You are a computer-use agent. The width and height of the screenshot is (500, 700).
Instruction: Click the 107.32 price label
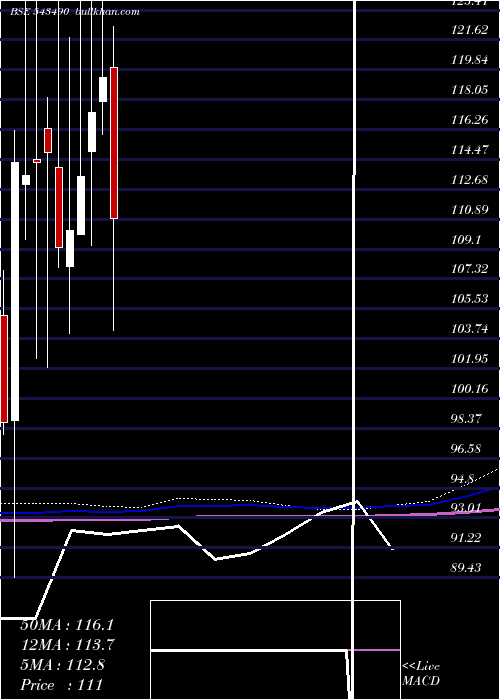469,269
